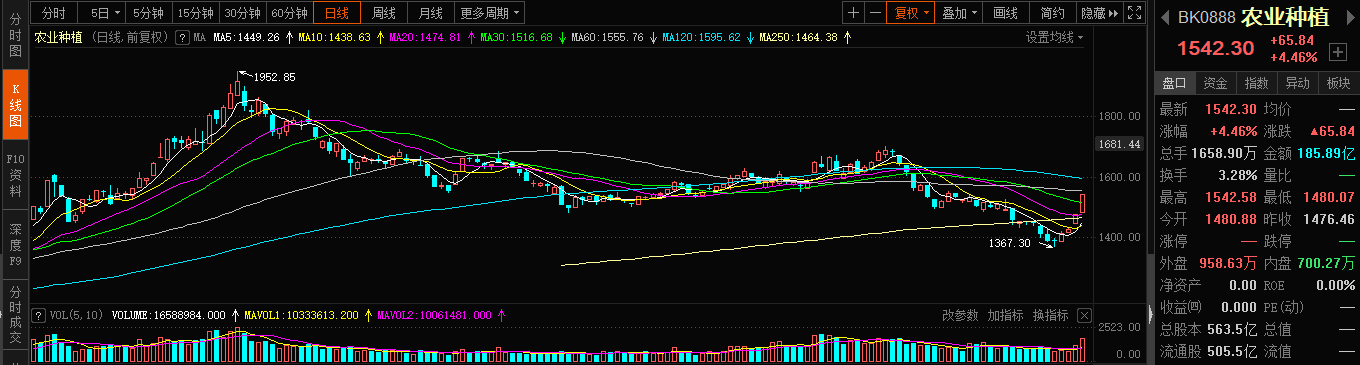
Task: Open the VOL indicator help question-mark icon
Action: [38, 315]
